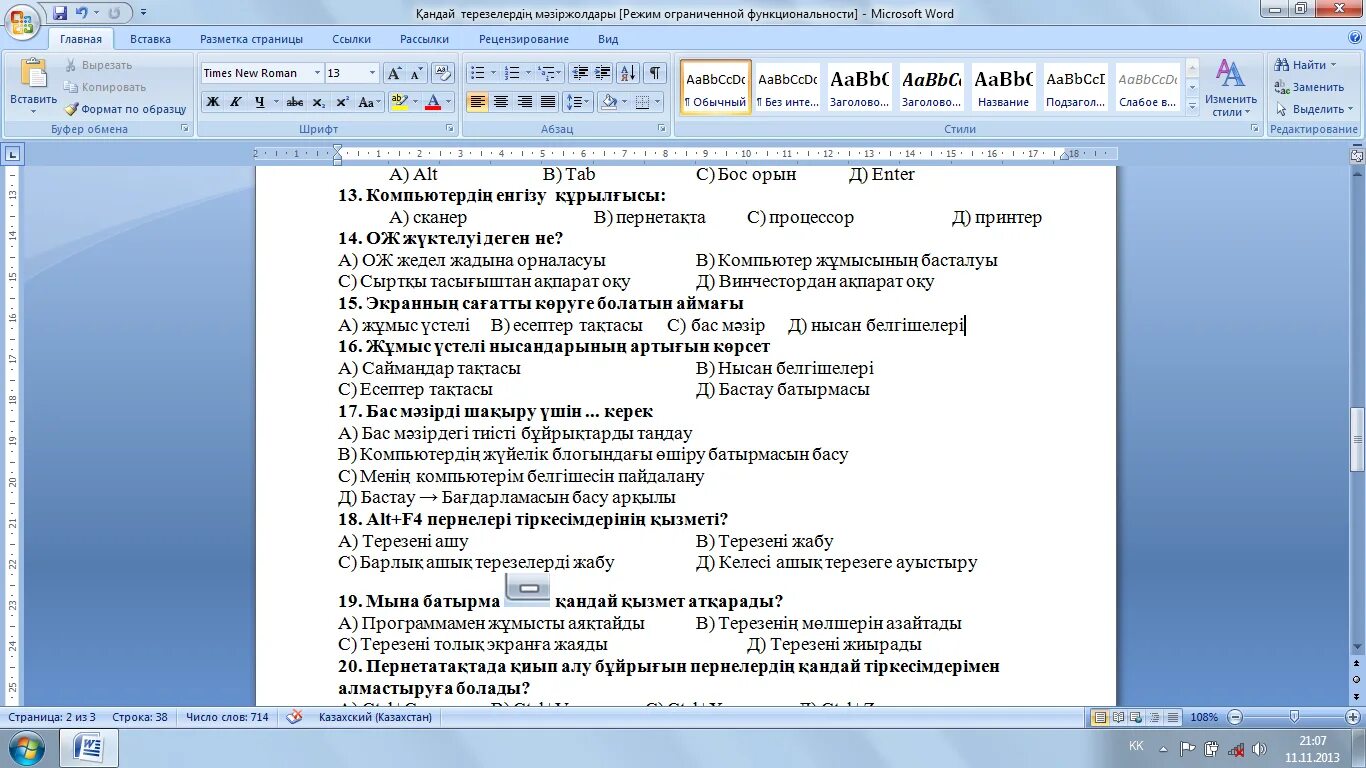Click the Paste (Вставить) clipboard icon

click(x=34, y=74)
